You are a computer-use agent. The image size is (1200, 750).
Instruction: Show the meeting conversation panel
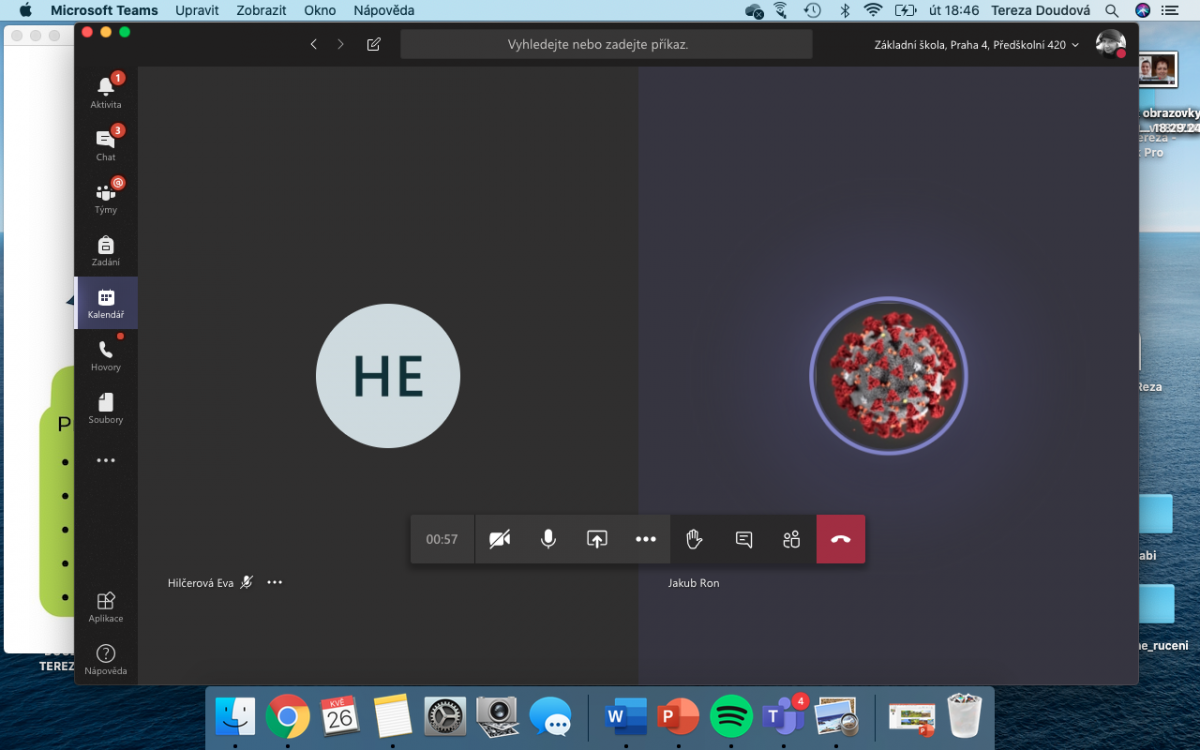pyautogui.click(x=743, y=539)
